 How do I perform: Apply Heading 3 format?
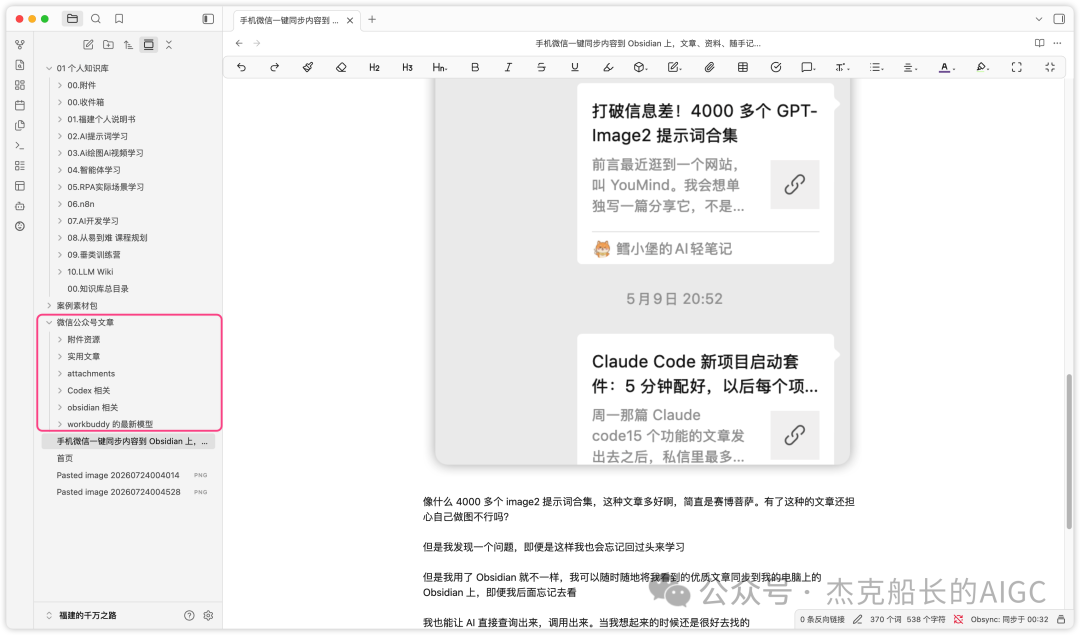click(407, 67)
